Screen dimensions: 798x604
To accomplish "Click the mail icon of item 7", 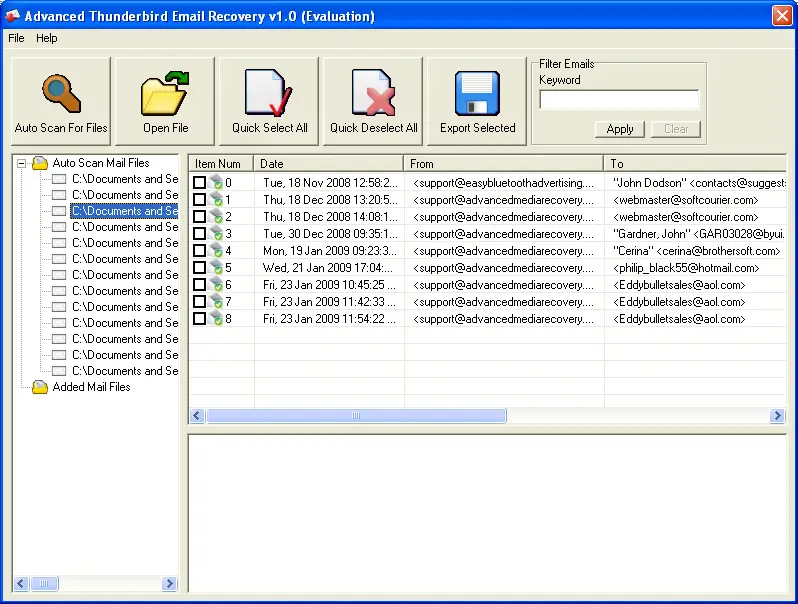I will 216,302.
